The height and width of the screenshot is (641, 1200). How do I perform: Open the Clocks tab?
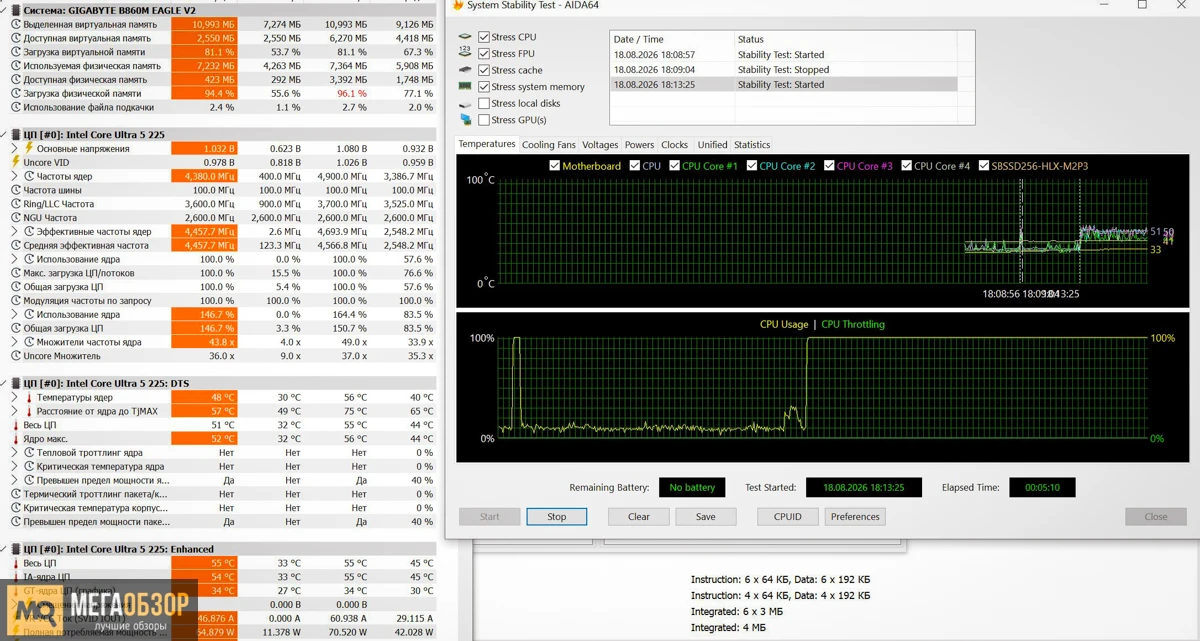[674, 145]
